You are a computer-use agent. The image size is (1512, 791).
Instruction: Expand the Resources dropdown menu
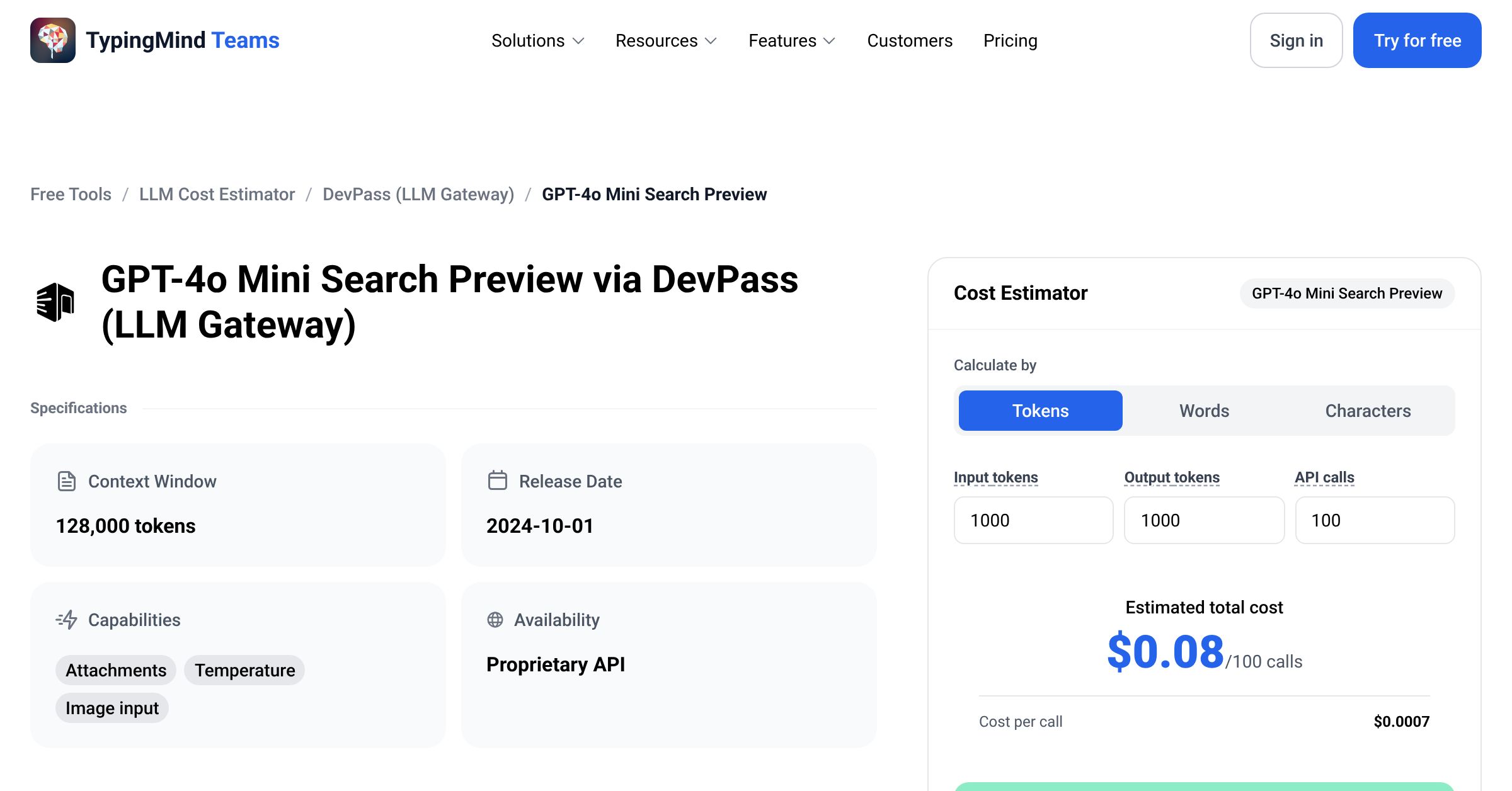667,40
